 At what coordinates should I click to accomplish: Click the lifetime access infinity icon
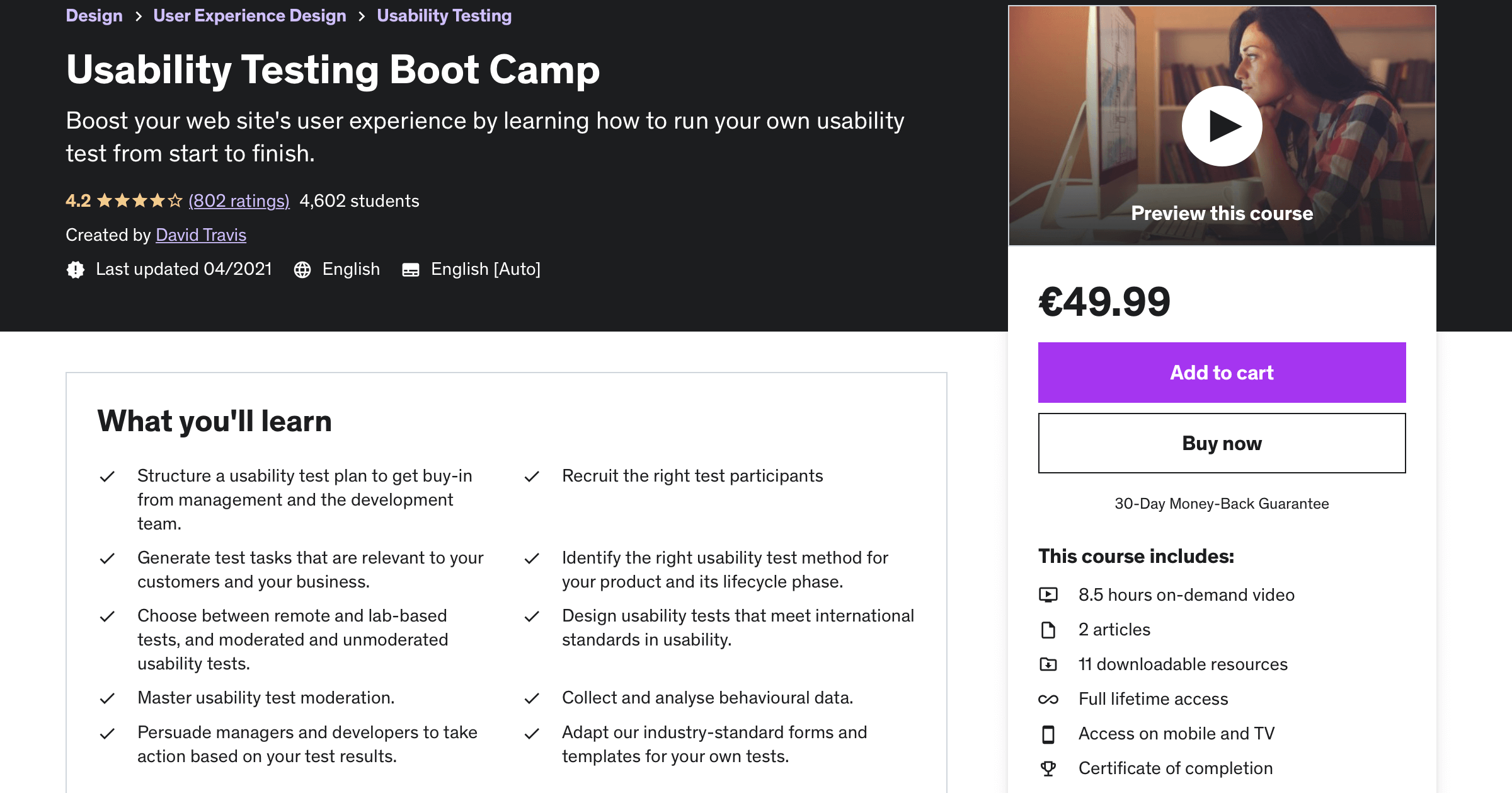1048,699
